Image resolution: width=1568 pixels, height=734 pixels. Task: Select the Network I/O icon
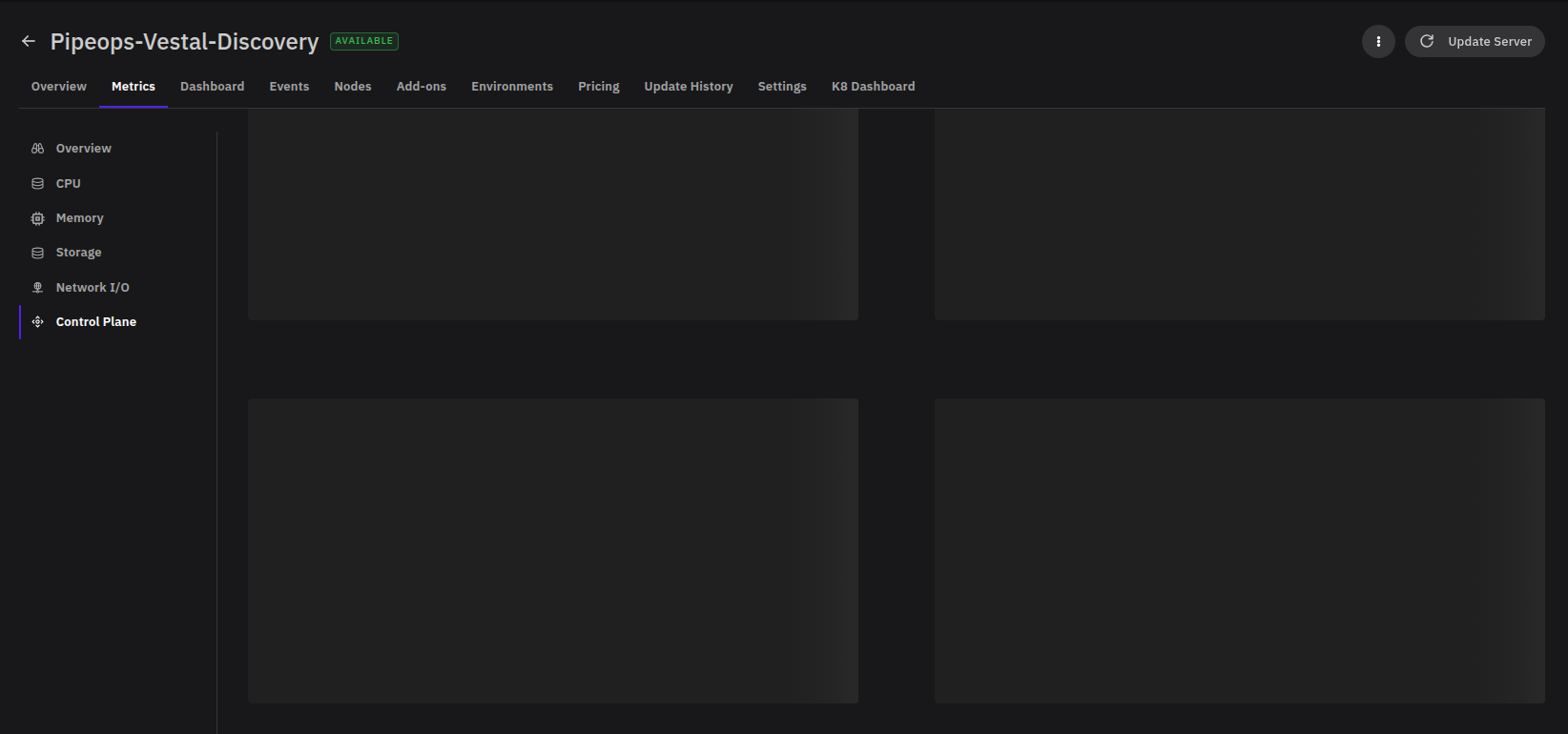tap(38, 287)
